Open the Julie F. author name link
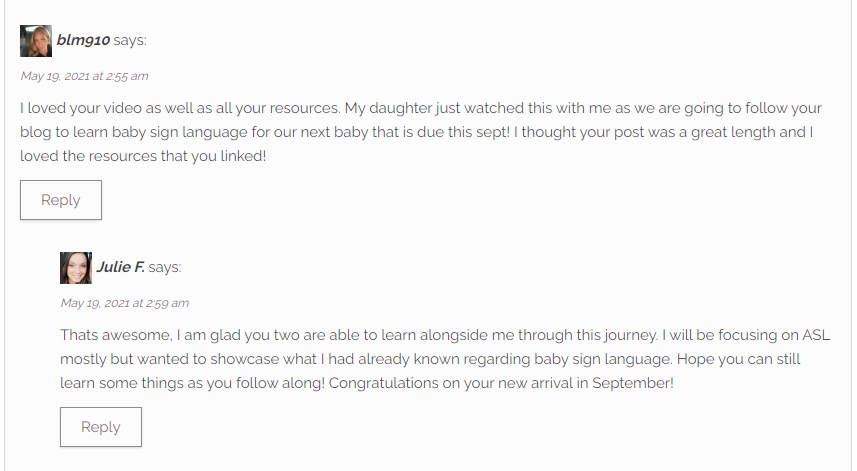857x471 pixels. (121, 267)
